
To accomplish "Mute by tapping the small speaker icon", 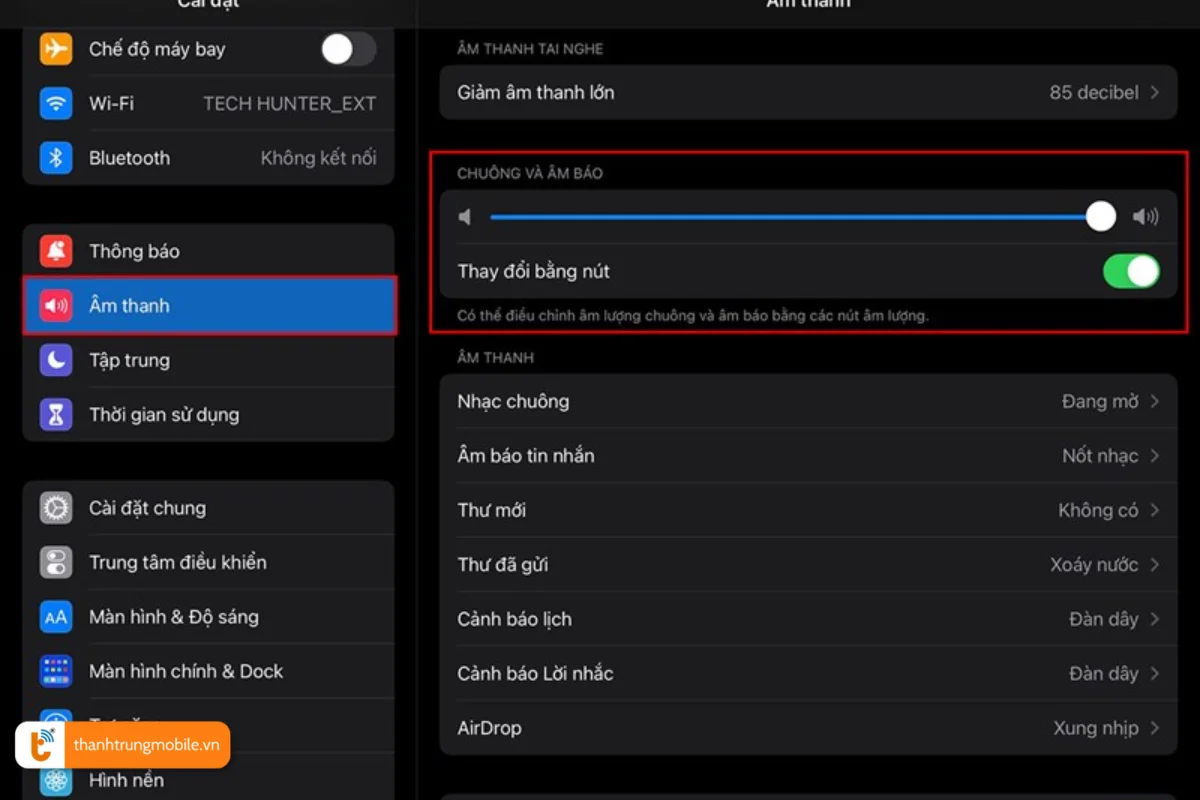I will 464,216.
